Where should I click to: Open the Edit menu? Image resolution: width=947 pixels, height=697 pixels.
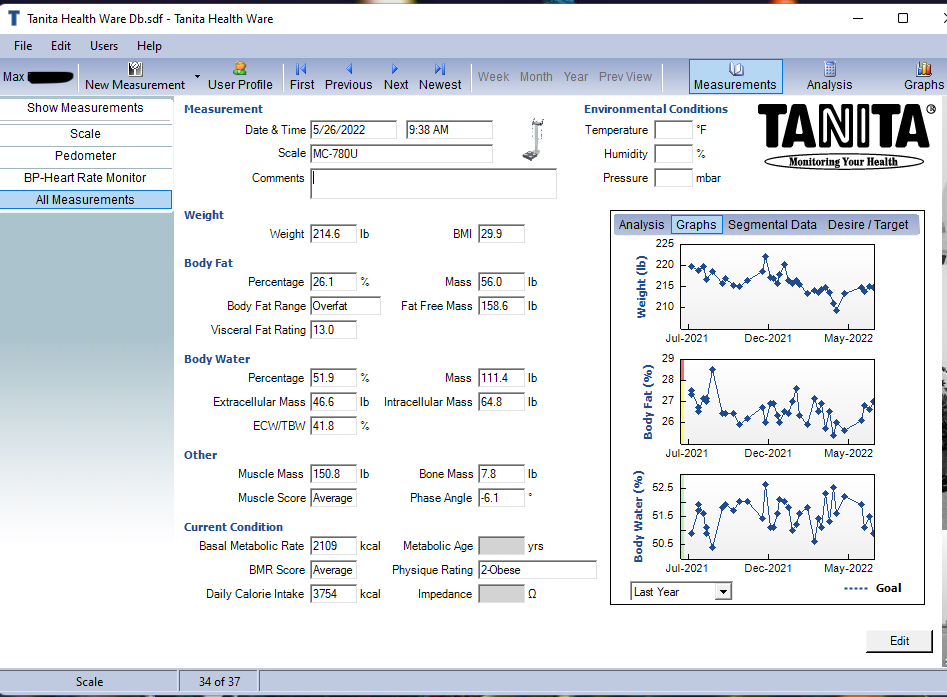click(x=60, y=46)
